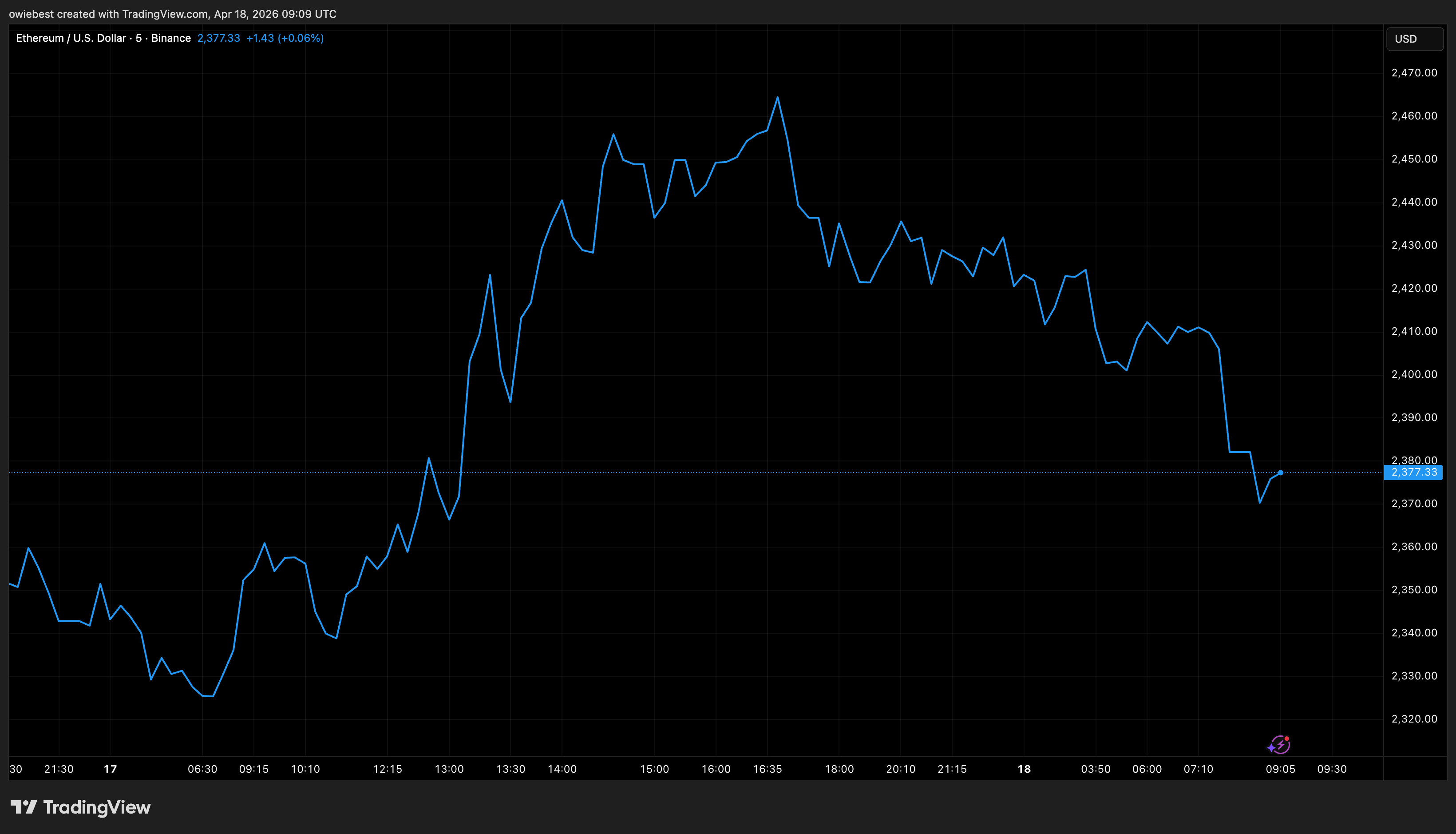Click the blue last-price dot on the line
Screen dimensions: 1456x834
[x=1280, y=473]
